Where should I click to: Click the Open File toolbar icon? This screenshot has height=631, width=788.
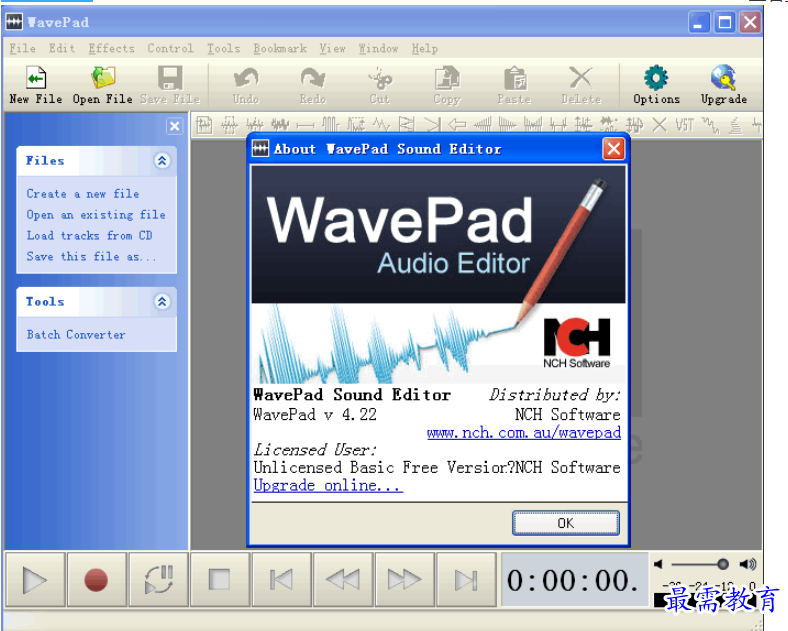(x=102, y=80)
